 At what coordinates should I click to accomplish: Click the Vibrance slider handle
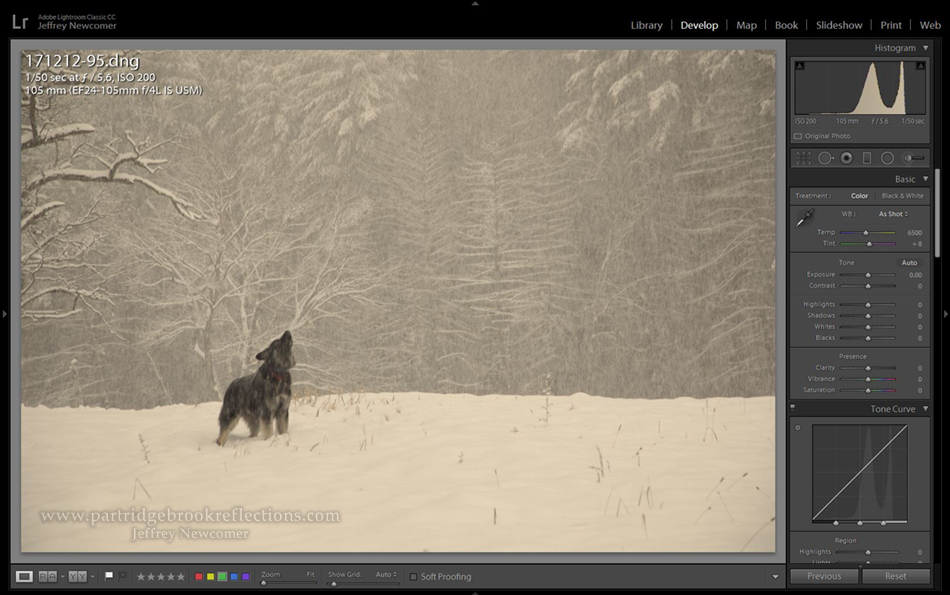point(868,379)
